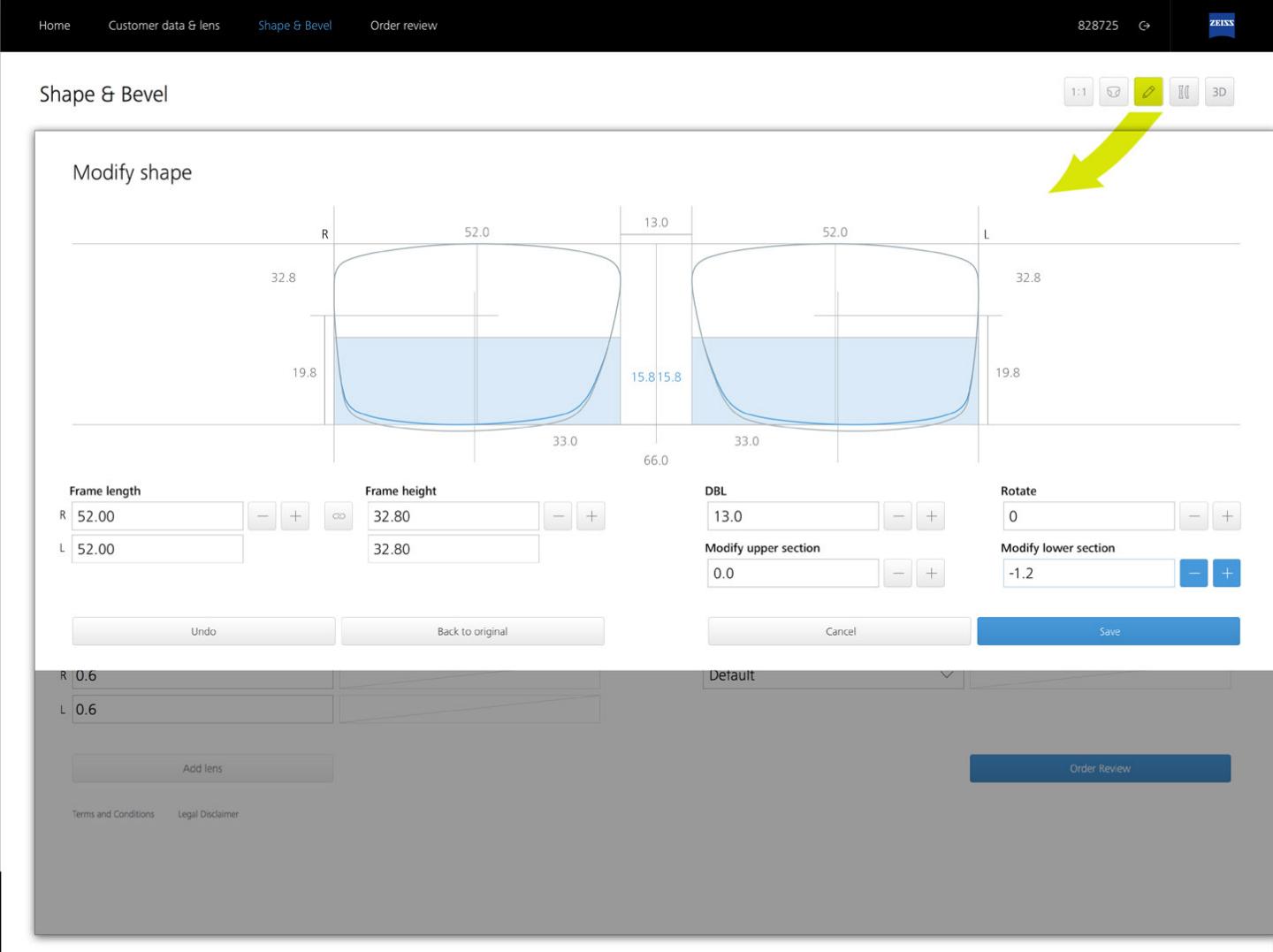Open the Customer data & lens page

(164, 26)
